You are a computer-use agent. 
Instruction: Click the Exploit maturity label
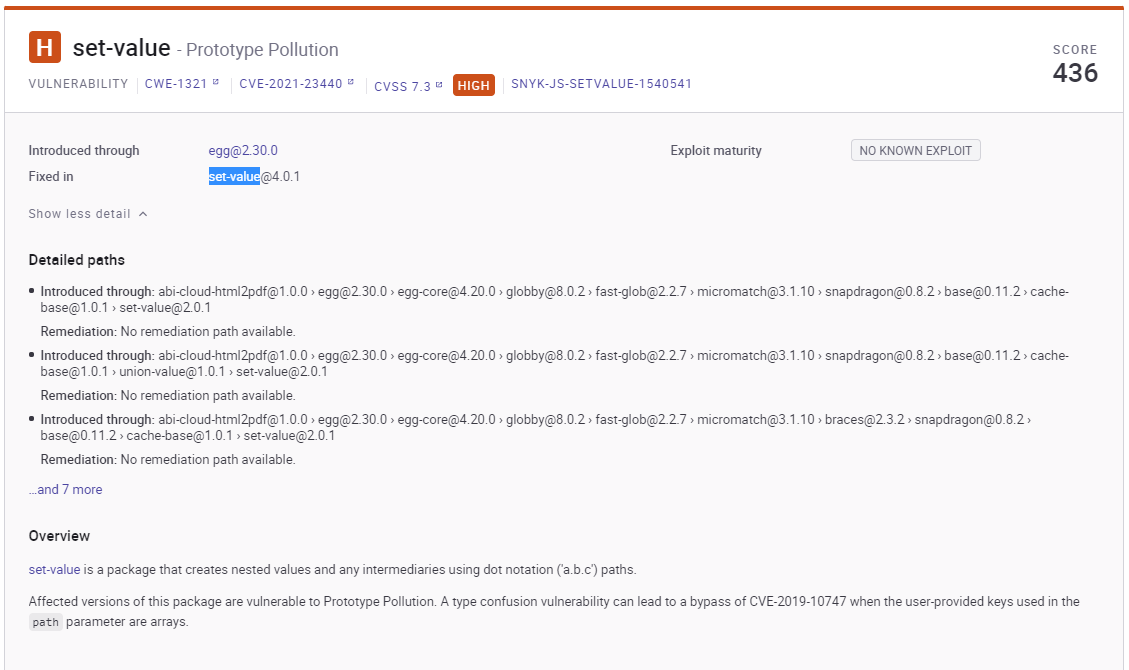tap(716, 150)
